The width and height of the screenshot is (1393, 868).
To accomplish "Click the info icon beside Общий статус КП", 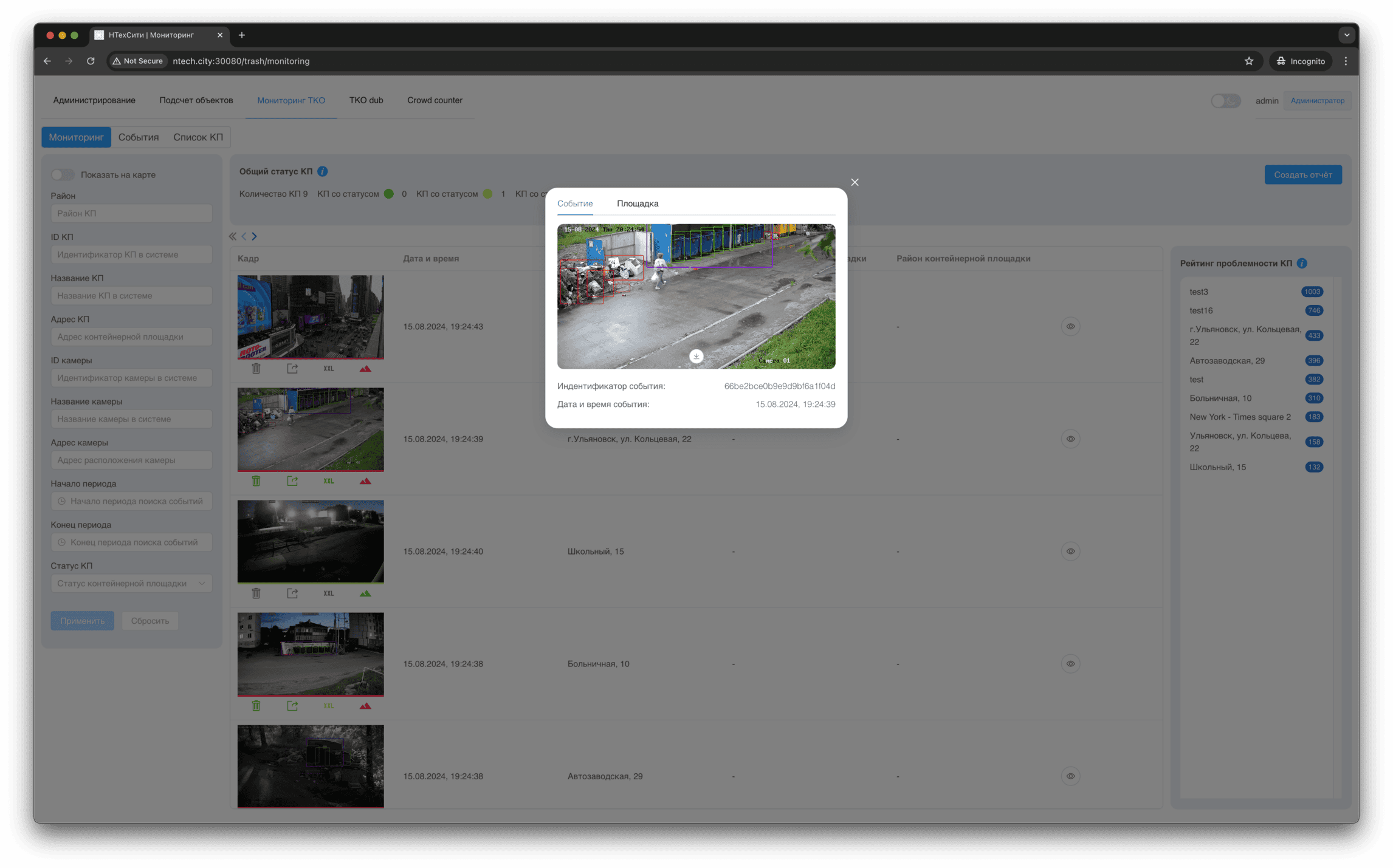I will point(323,171).
